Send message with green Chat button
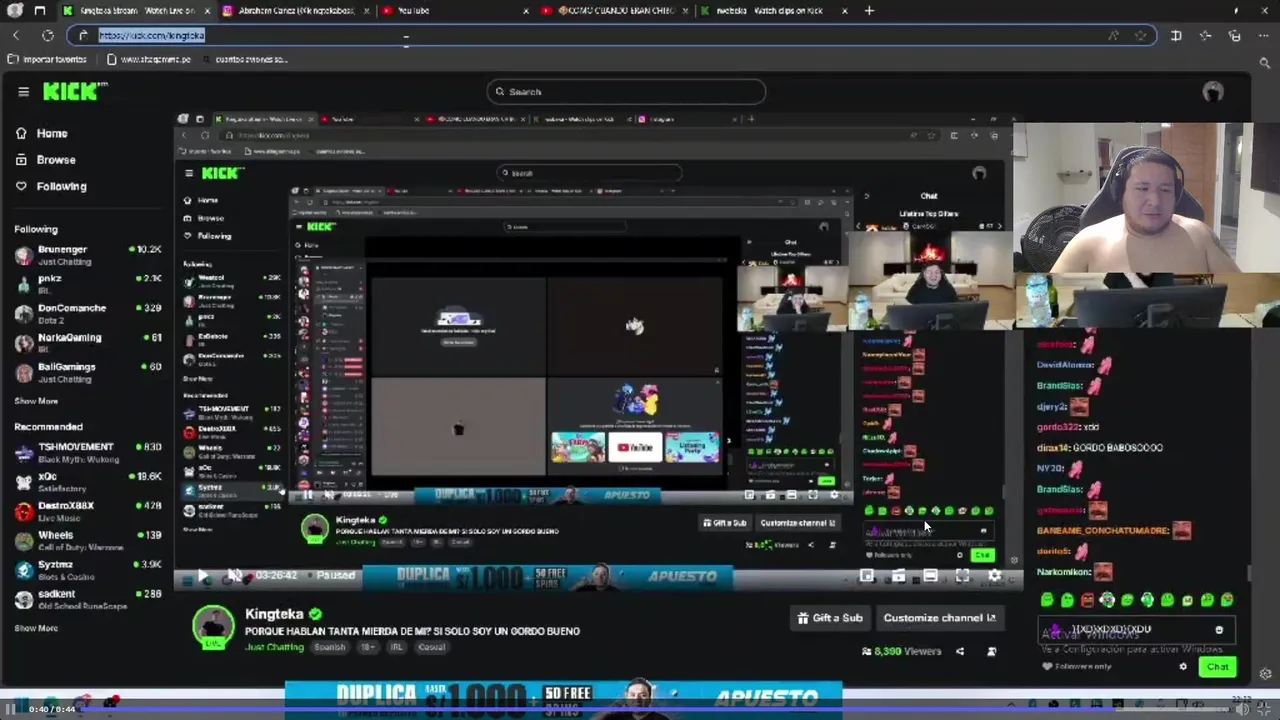The image size is (1280, 720). pos(1217,667)
